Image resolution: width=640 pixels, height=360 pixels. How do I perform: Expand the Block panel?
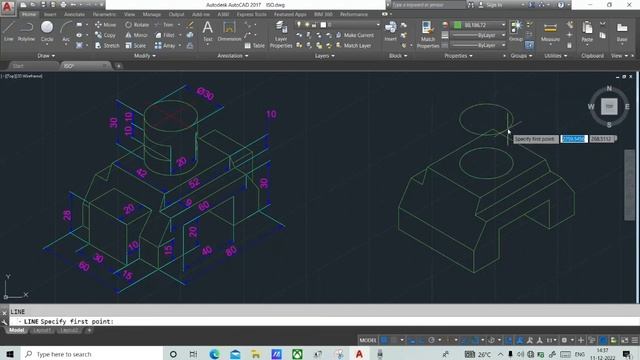398,56
